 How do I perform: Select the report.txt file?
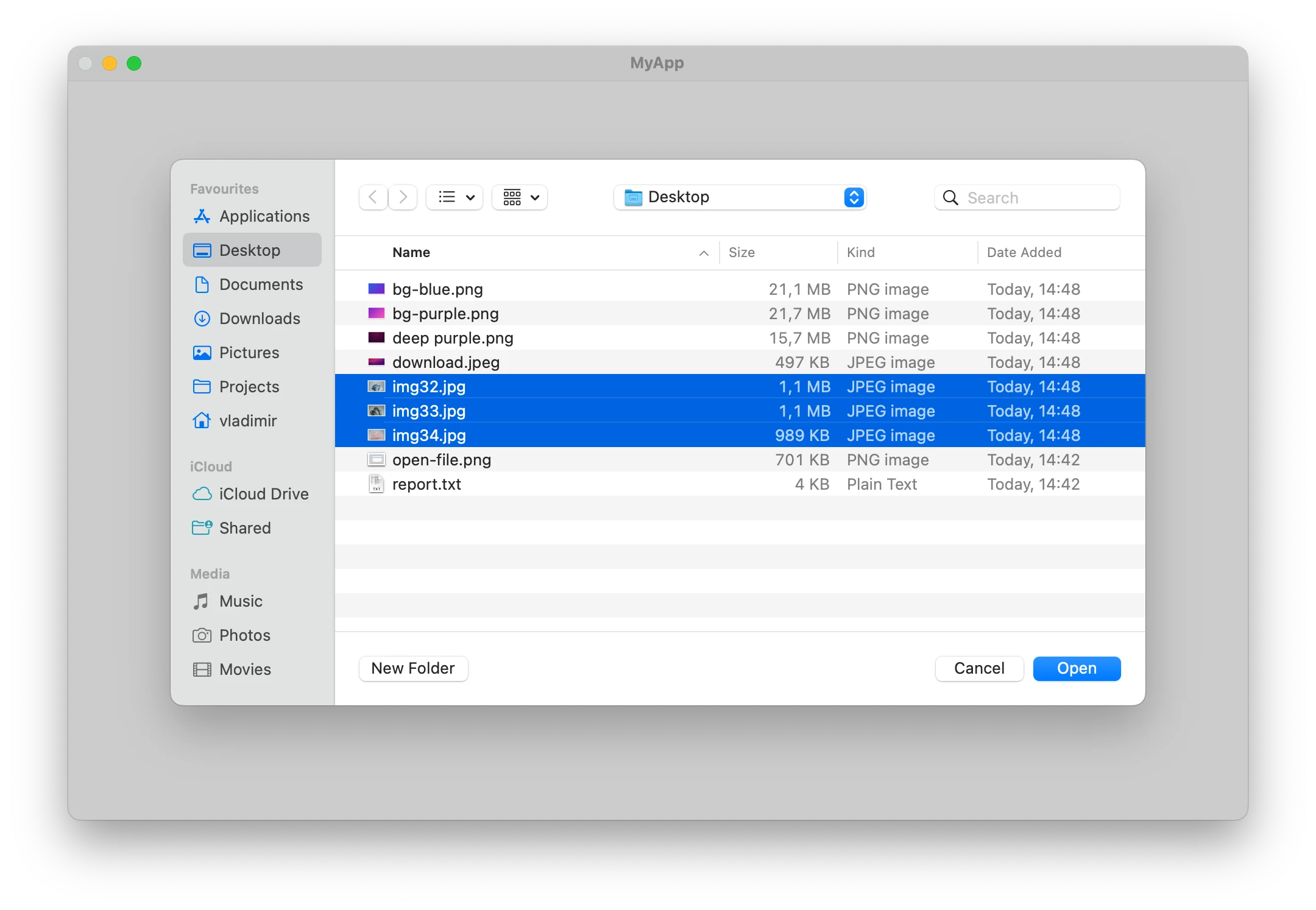pos(426,484)
